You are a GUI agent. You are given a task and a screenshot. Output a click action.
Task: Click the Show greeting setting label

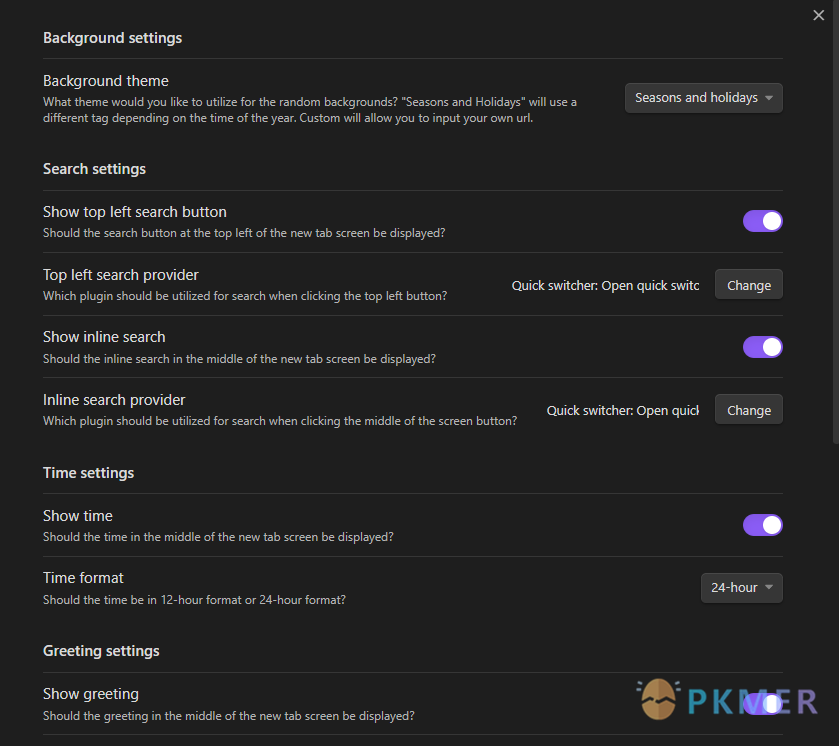click(91, 694)
